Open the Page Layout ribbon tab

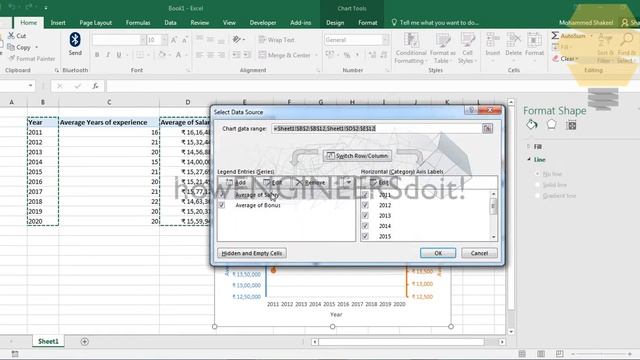96,23
